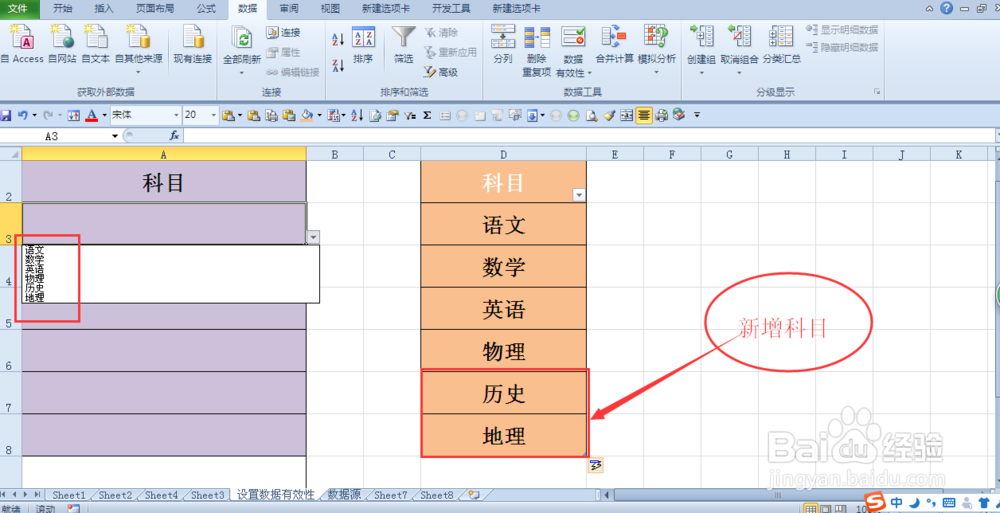Viewport: 1000px width, 513px height.
Task: Toggle the highlighted center align button
Action: 644,115
